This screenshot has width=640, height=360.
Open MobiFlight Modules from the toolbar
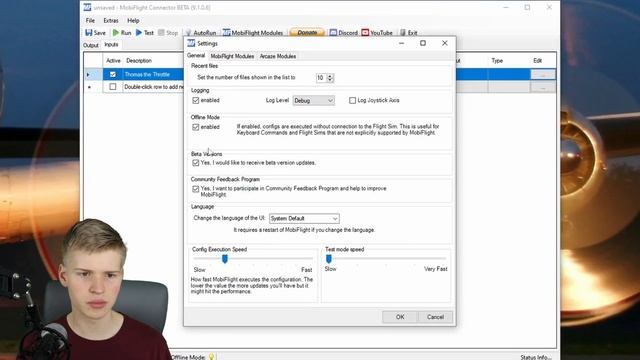point(253,33)
